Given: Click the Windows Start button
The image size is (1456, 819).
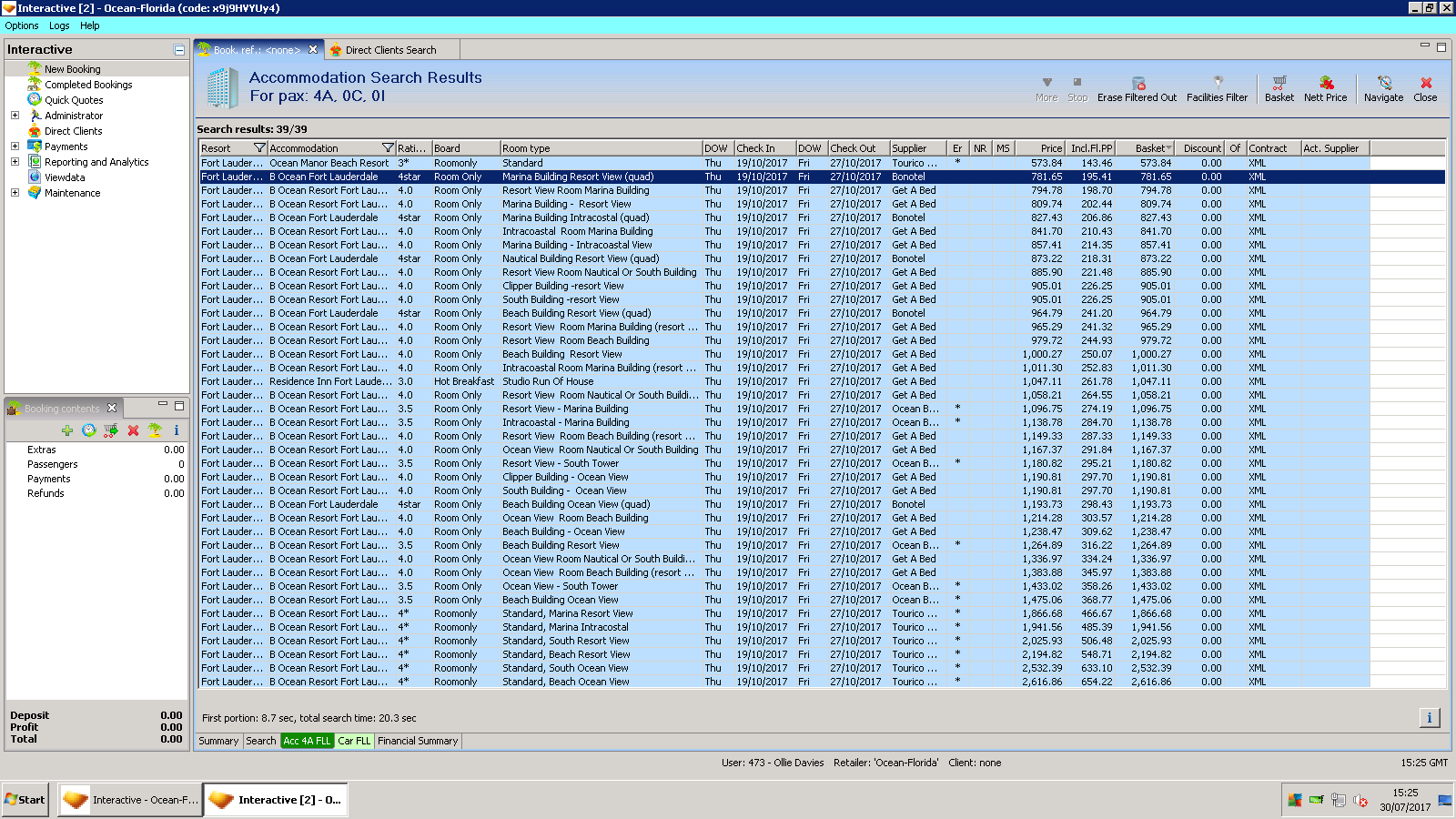Looking at the screenshot, I should (25, 800).
